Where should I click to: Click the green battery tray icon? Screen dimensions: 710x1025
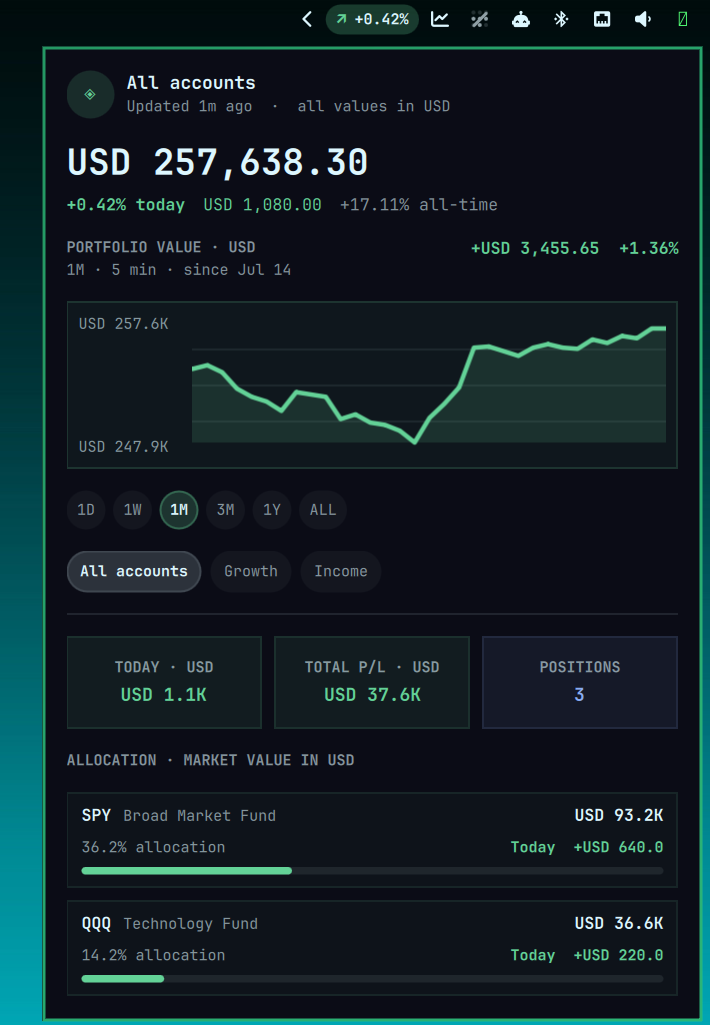click(683, 19)
